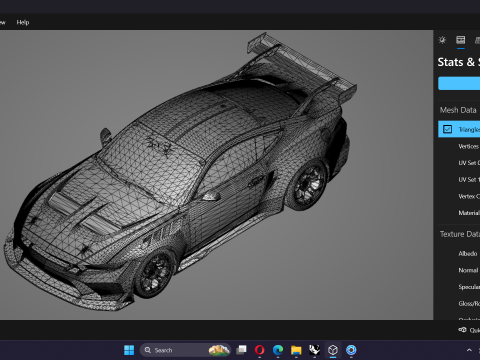The height and width of the screenshot is (360, 480).
Task: Open the Help menu
Action: pos(23,22)
